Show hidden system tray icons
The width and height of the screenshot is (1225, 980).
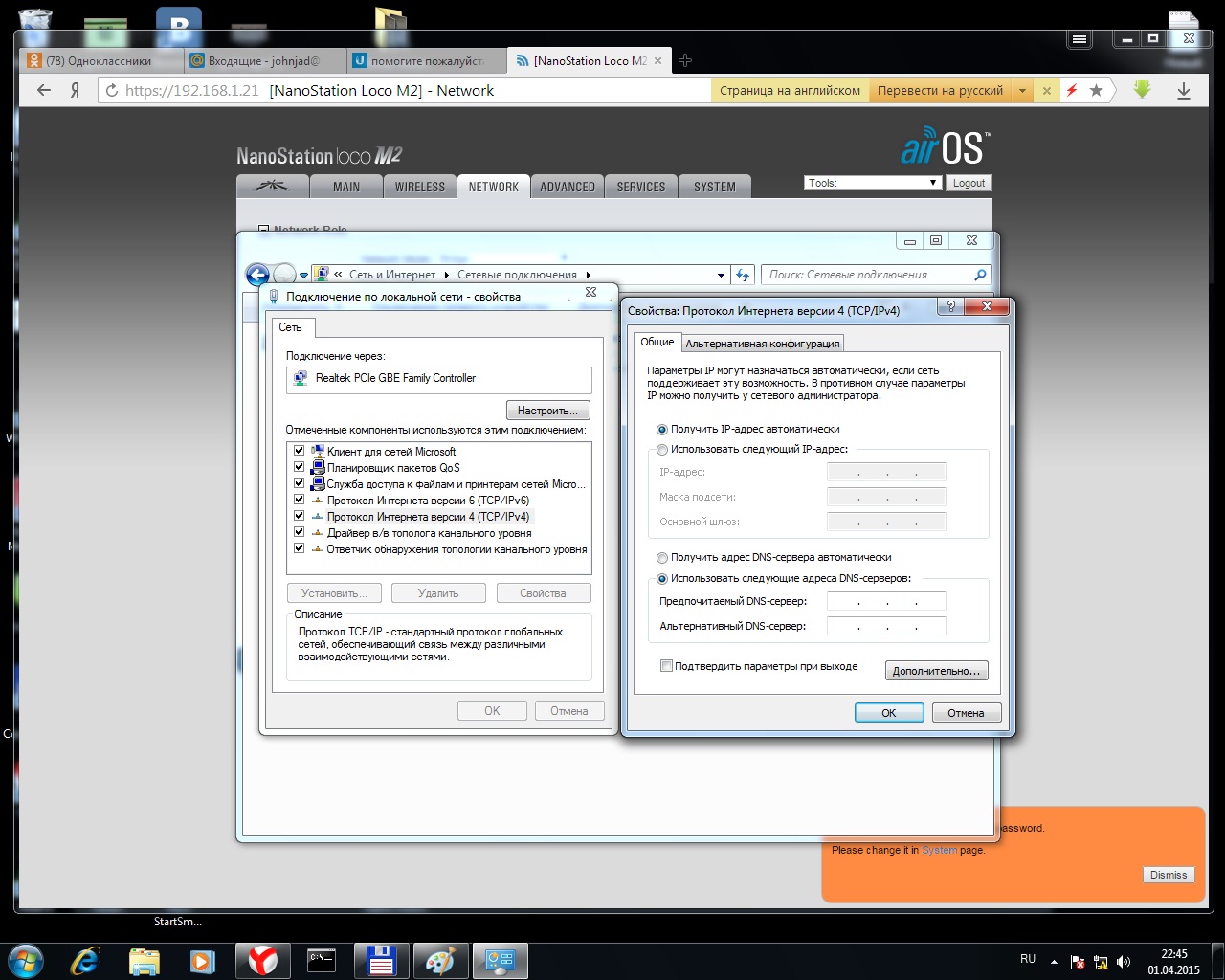click(x=1054, y=962)
